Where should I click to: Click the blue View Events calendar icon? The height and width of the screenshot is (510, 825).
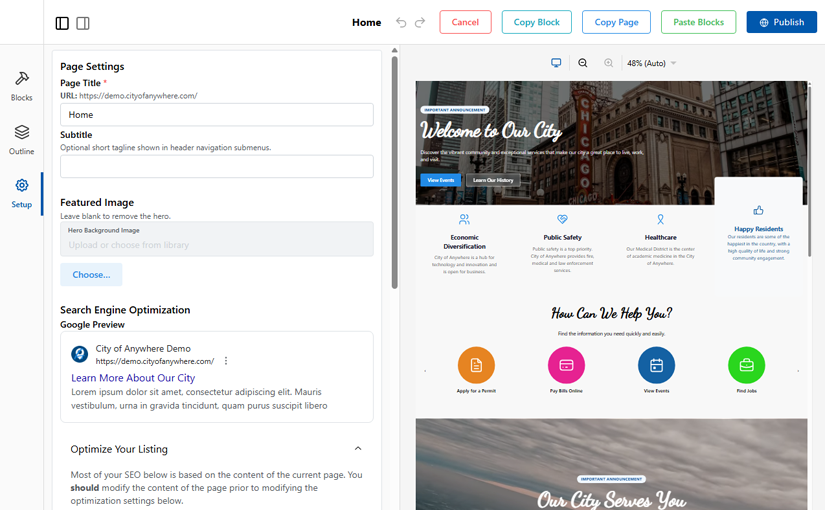point(656,365)
